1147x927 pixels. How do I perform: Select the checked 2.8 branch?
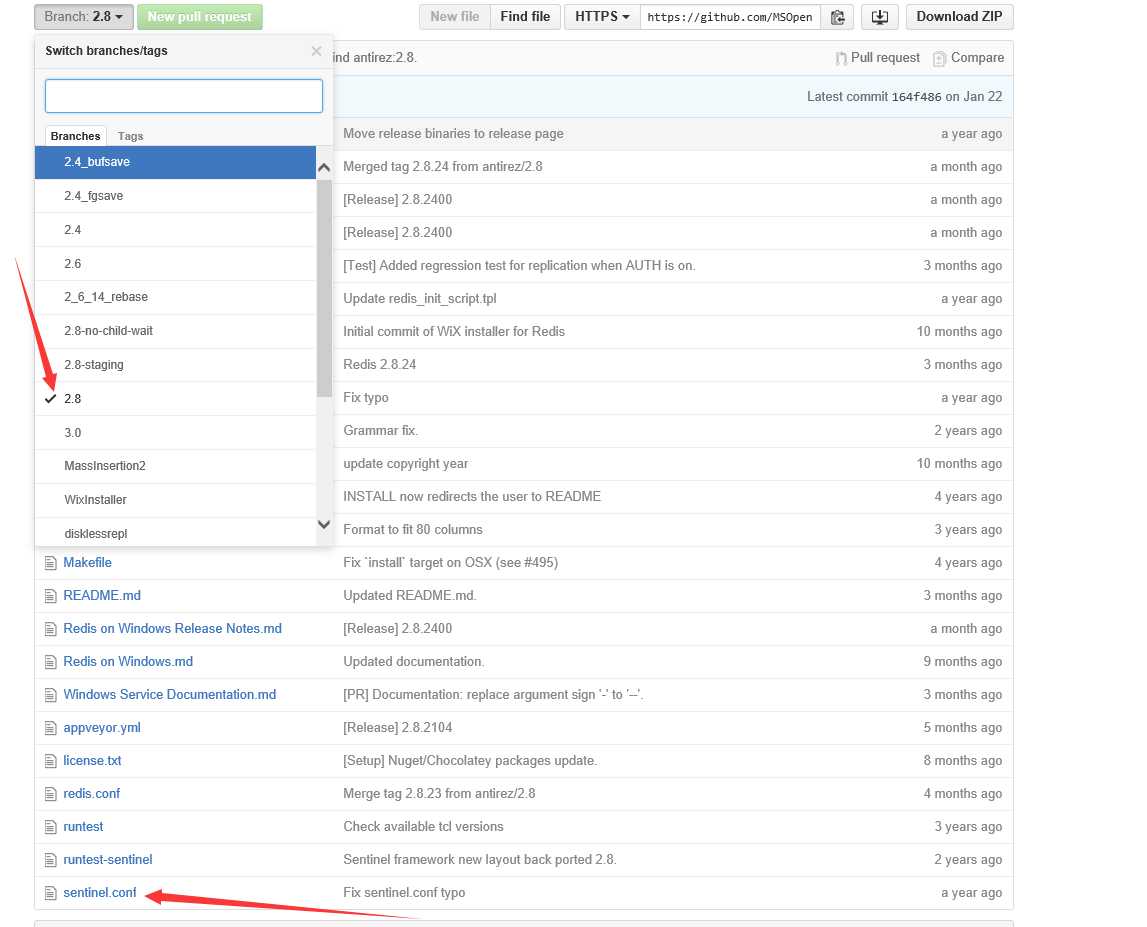pos(176,399)
